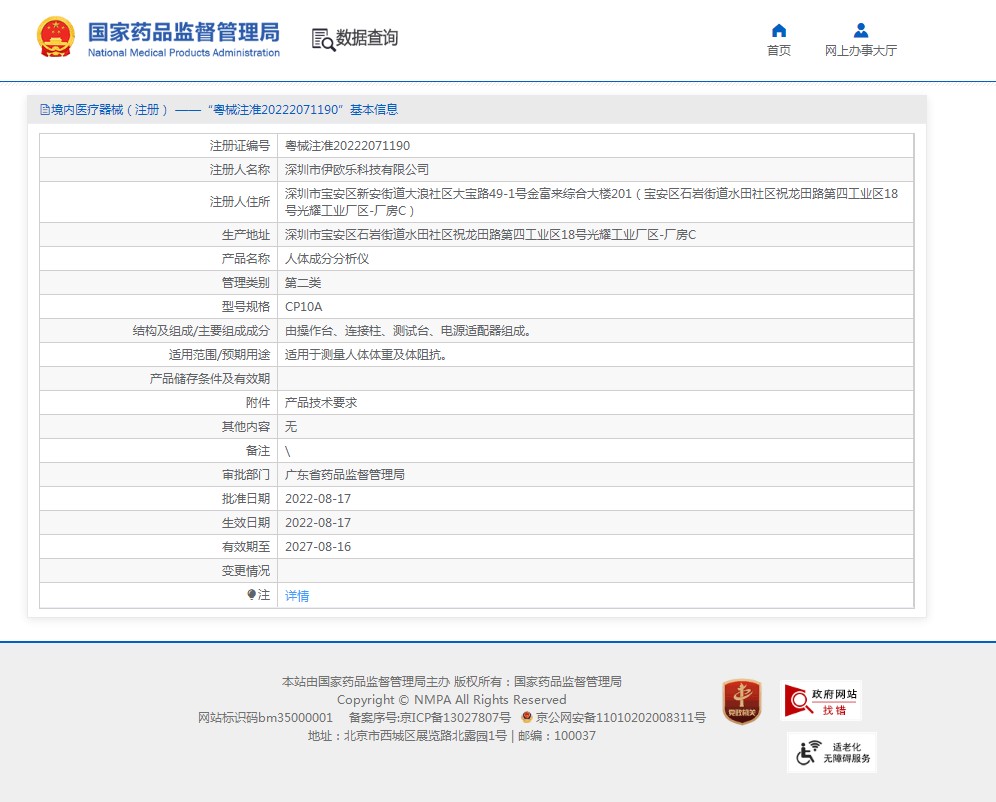Open 京公网安备11010202008311号 link
Image resolution: width=996 pixels, height=802 pixels.
[x=621, y=718]
